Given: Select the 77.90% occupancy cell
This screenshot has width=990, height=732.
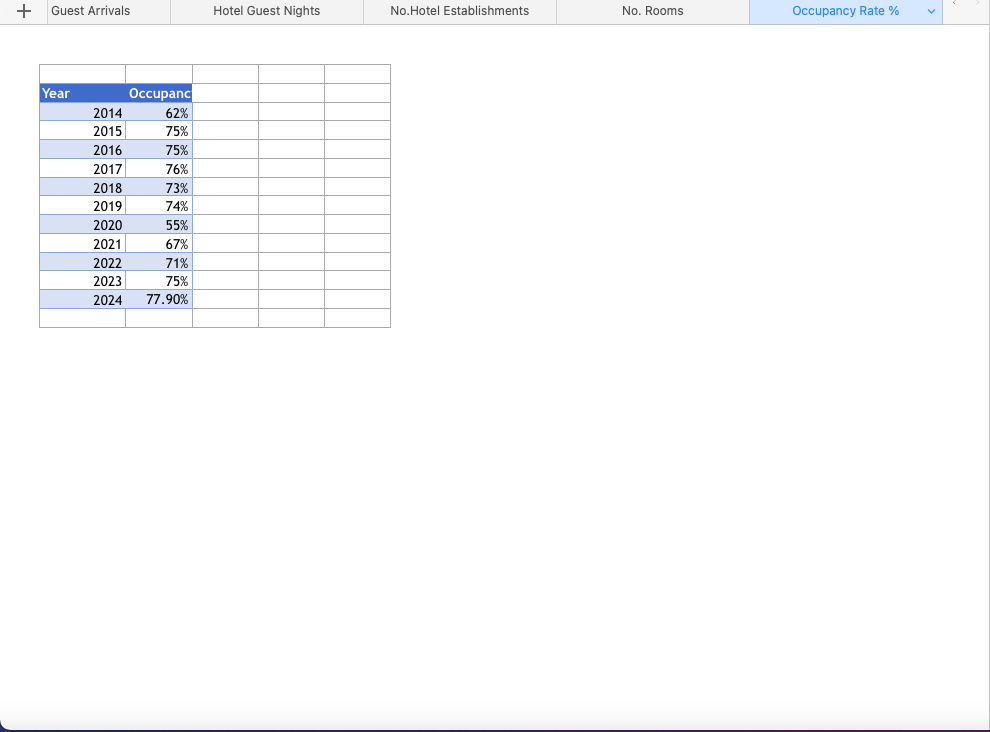Looking at the screenshot, I should point(159,300).
